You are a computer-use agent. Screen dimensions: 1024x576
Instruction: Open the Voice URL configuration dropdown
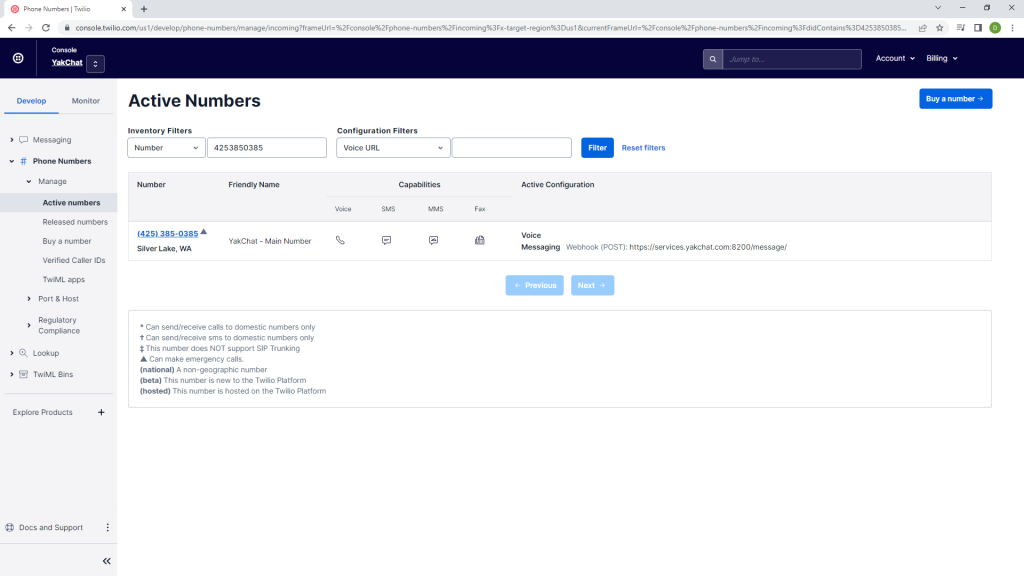393,148
